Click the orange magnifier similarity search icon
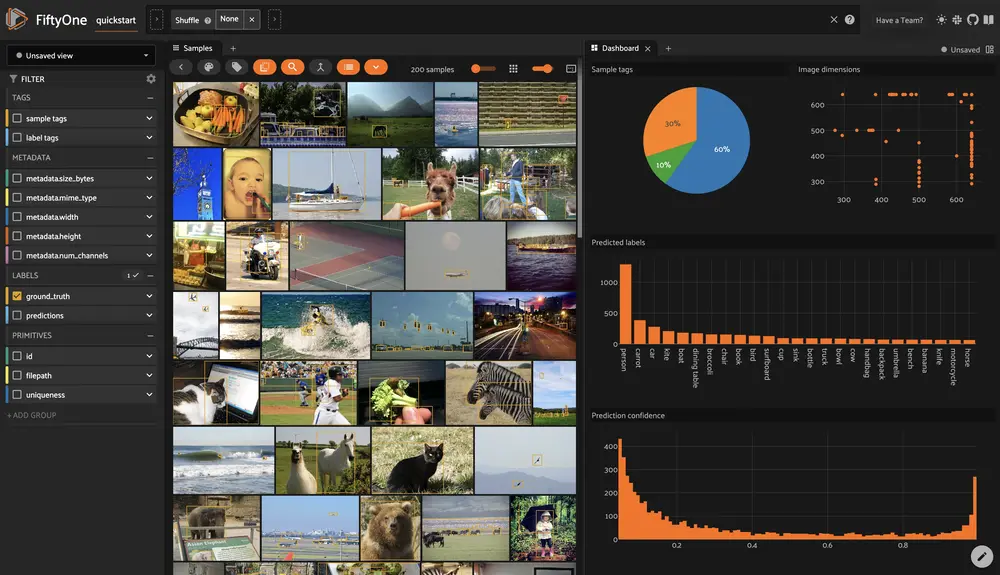Screen dimensions: 1000x575 tap(292, 68)
